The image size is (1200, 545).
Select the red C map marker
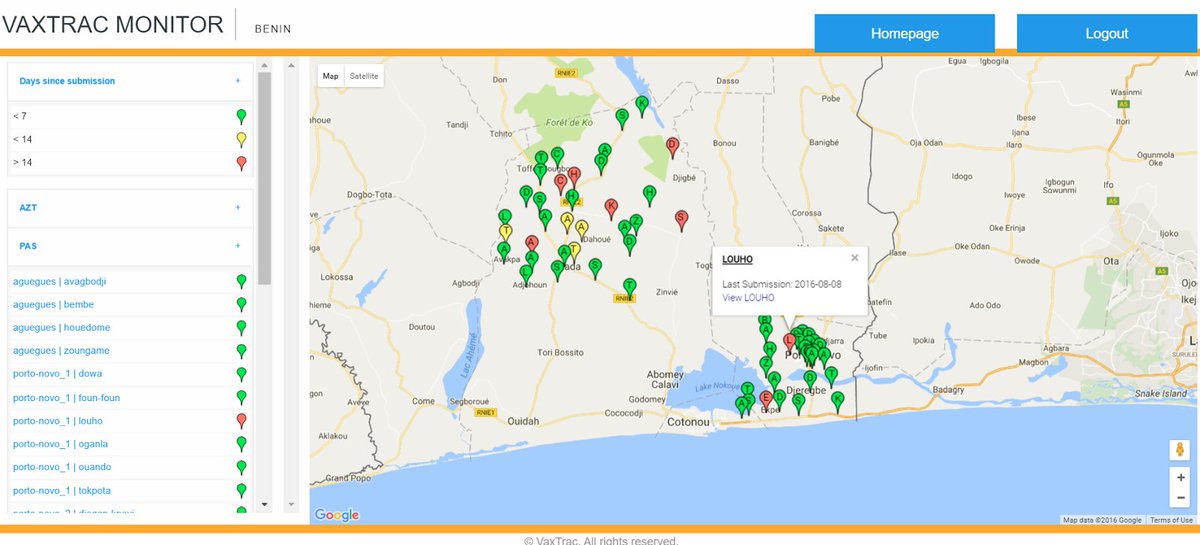point(561,185)
